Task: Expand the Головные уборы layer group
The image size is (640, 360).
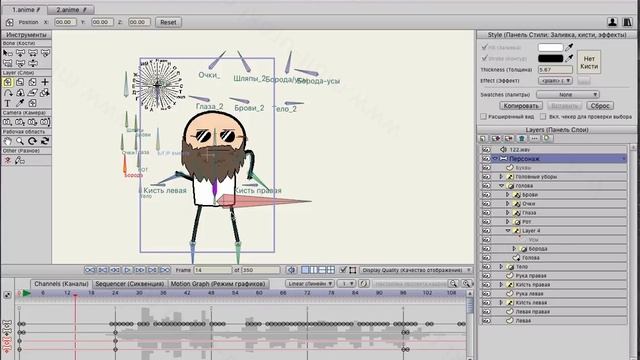Action: coord(501,177)
